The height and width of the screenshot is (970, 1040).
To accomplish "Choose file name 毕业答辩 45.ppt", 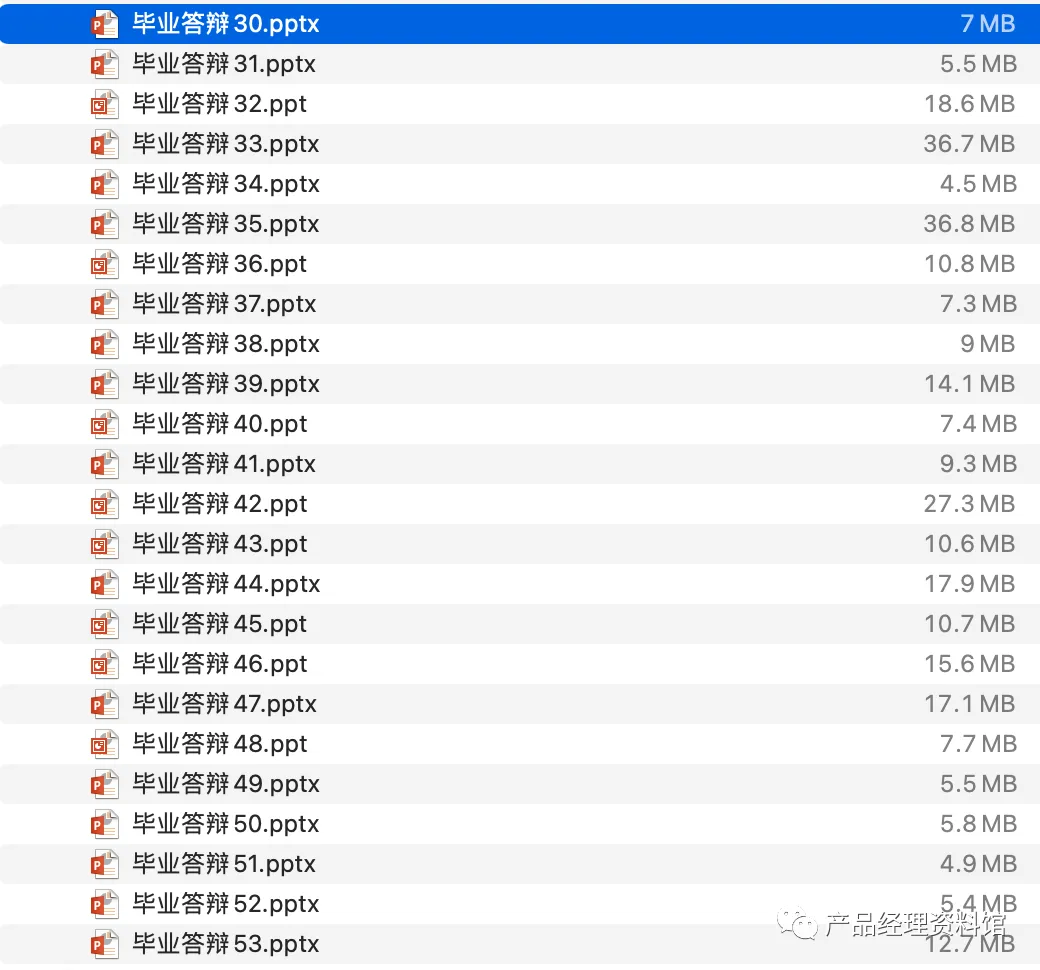I will pyautogui.click(x=219, y=624).
